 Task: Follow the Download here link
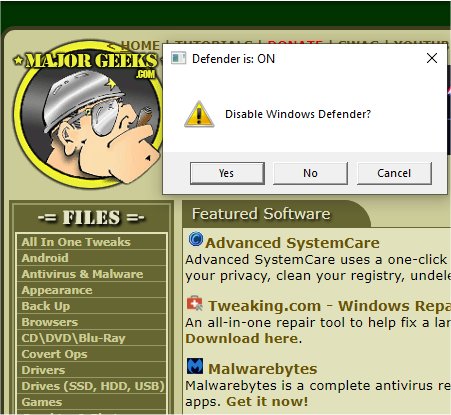(x=242, y=338)
